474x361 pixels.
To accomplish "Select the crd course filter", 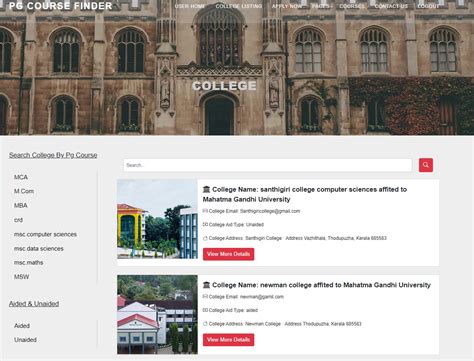I will (x=18, y=220).
